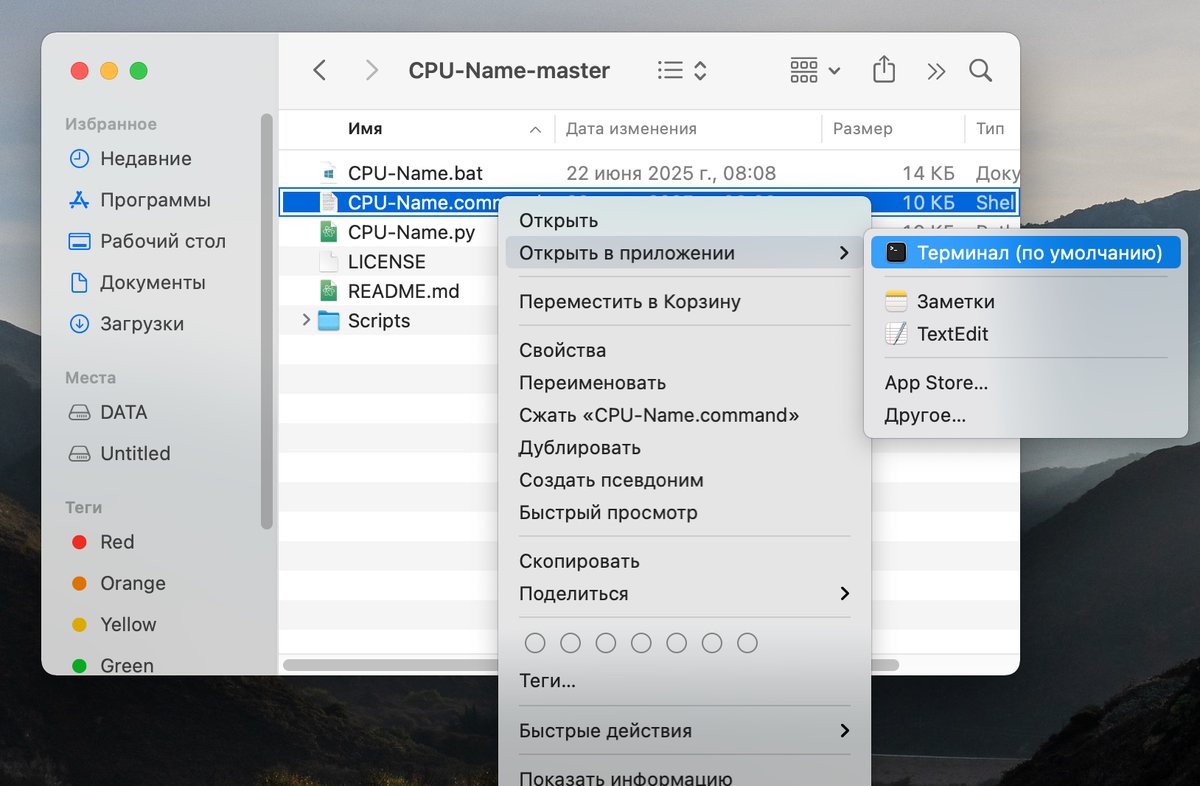The height and width of the screenshot is (786, 1200).
Task: Click Переместить в Корзину menu item
Action: pyautogui.click(x=629, y=302)
